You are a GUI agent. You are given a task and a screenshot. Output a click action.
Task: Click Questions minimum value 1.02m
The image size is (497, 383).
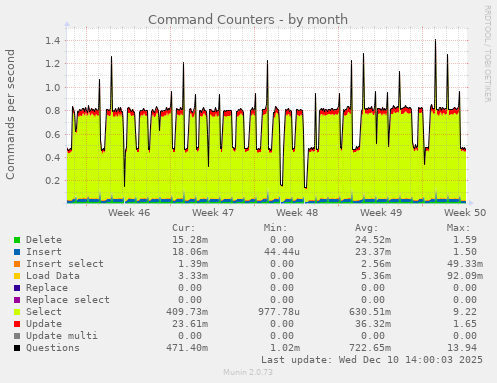click(285, 348)
